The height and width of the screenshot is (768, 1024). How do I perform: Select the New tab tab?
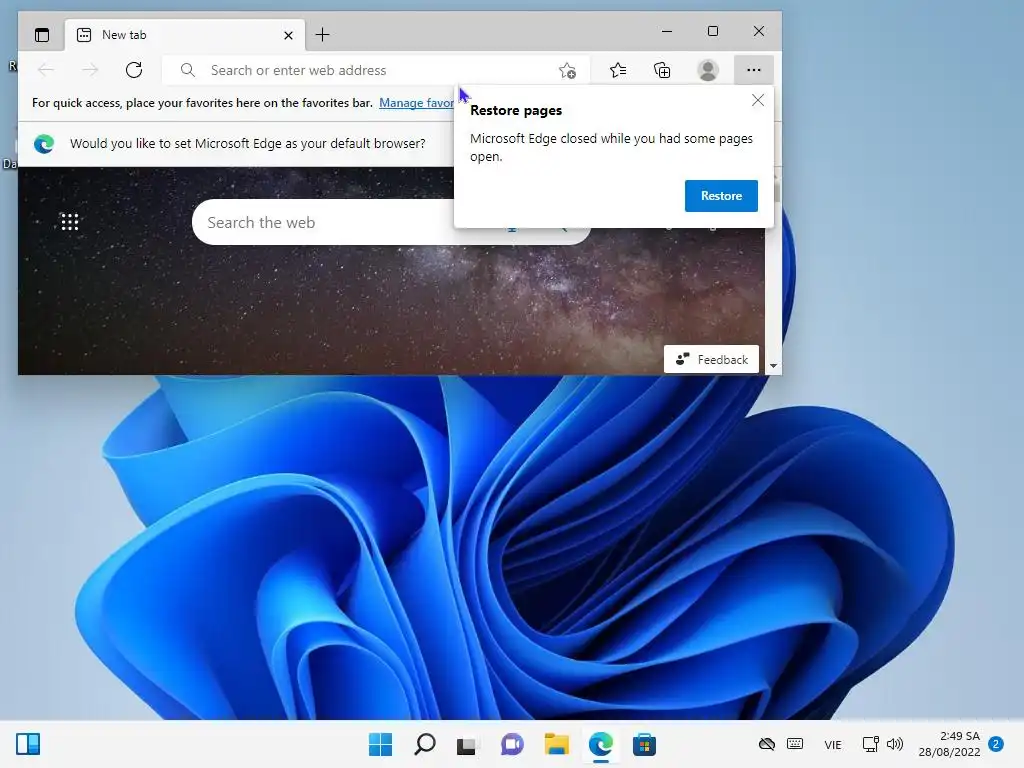185,35
